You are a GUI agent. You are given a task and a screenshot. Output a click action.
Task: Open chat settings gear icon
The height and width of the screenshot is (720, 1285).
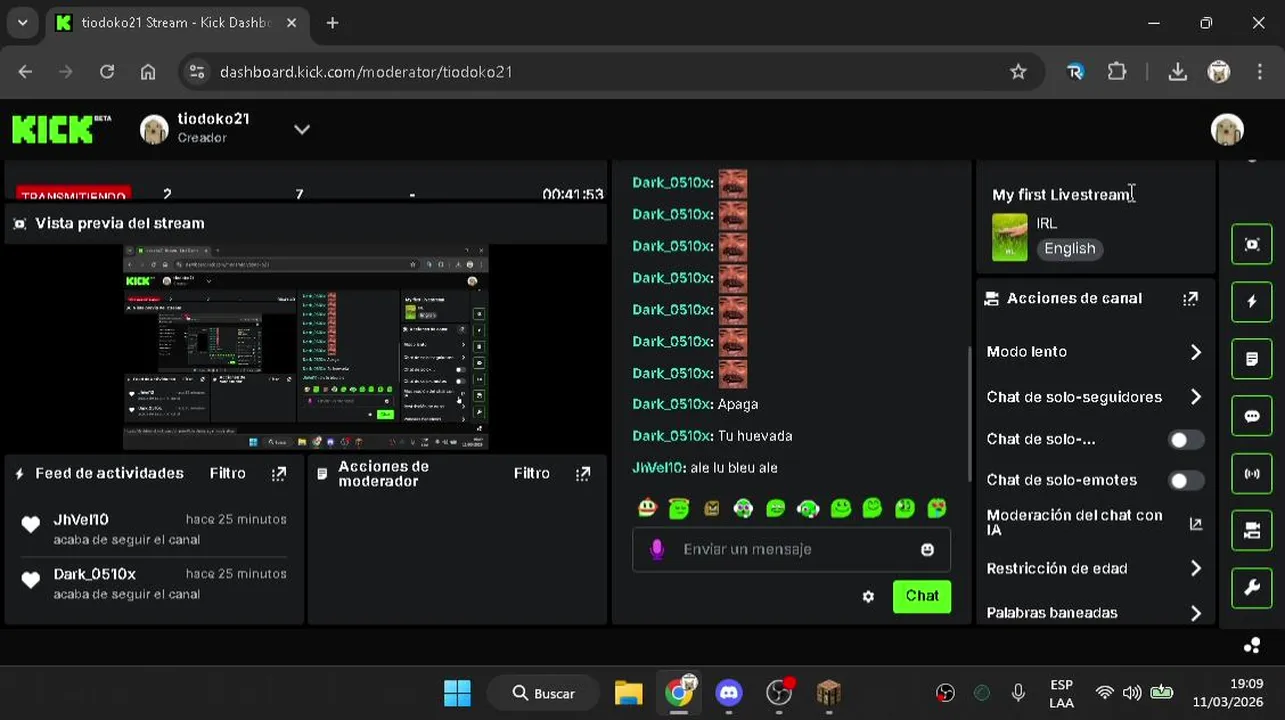coord(868,596)
